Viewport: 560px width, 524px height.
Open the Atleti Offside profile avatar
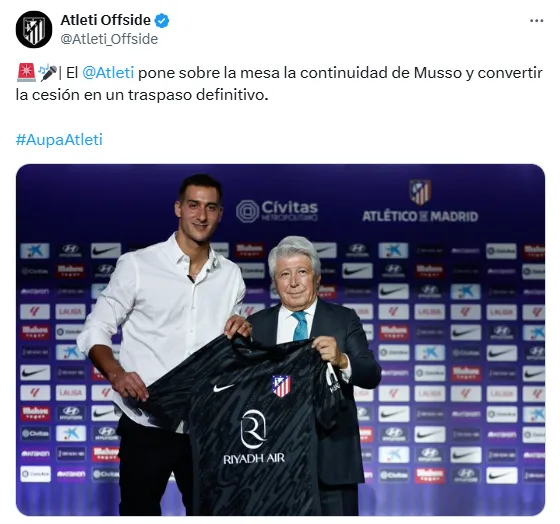(x=34, y=30)
